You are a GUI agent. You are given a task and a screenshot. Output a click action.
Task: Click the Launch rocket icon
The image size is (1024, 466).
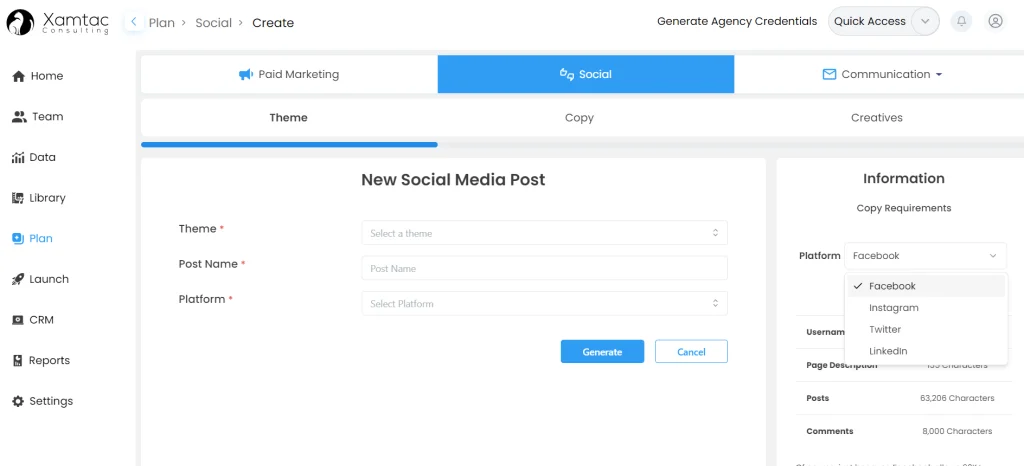point(18,280)
